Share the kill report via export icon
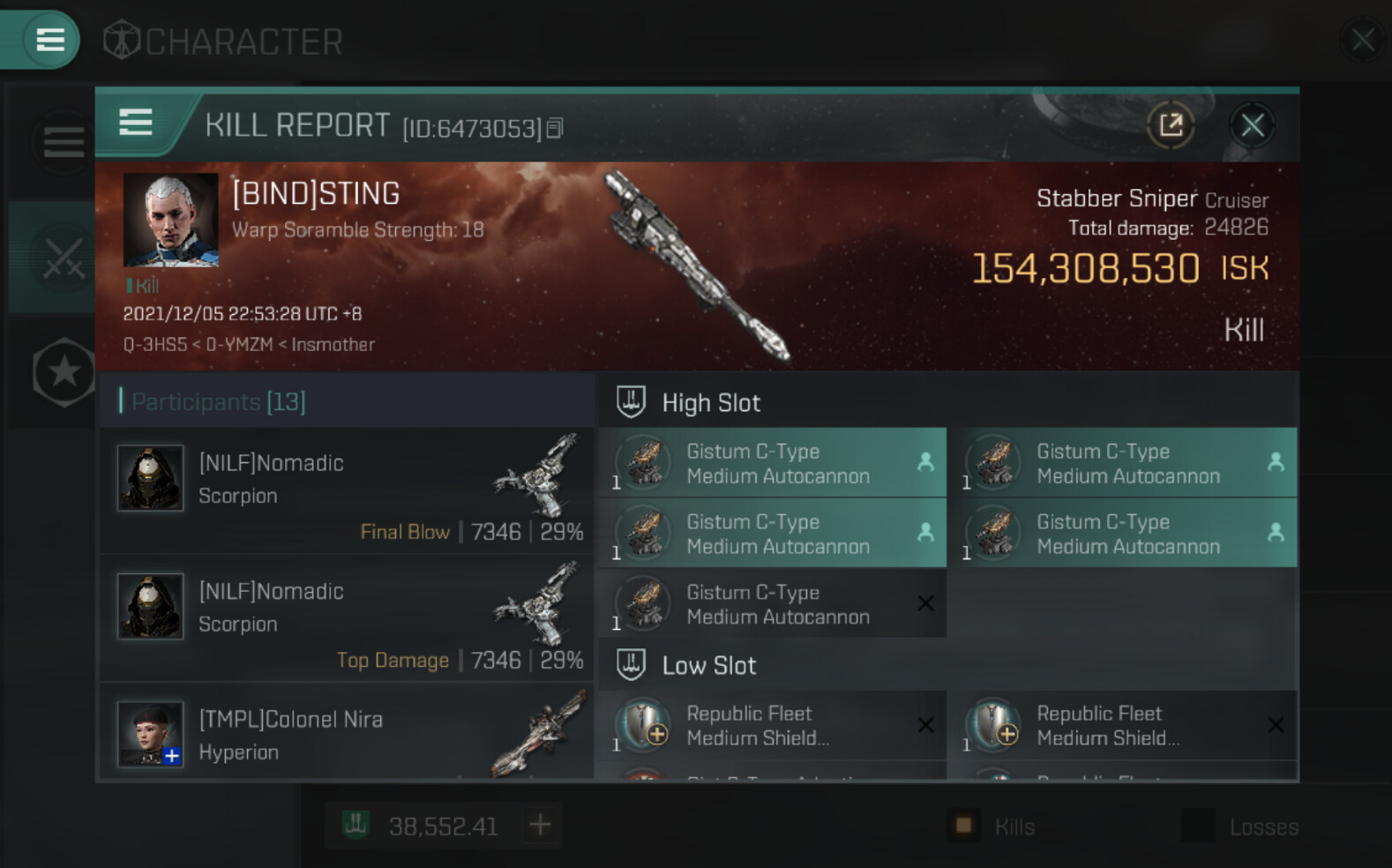1392x868 pixels. tap(1171, 125)
